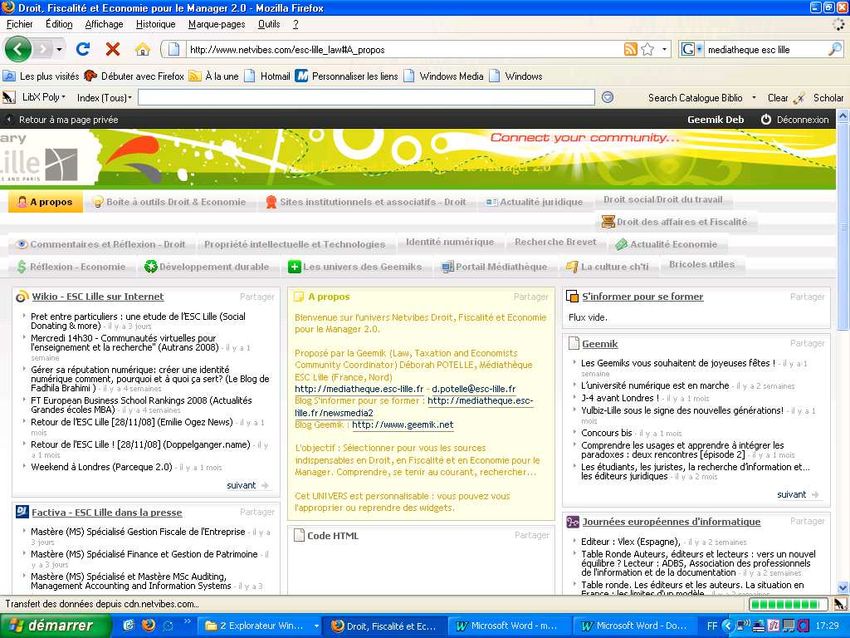The image size is (850, 638).
Task: Click Partager on the A propos widget
Action: point(531,297)
